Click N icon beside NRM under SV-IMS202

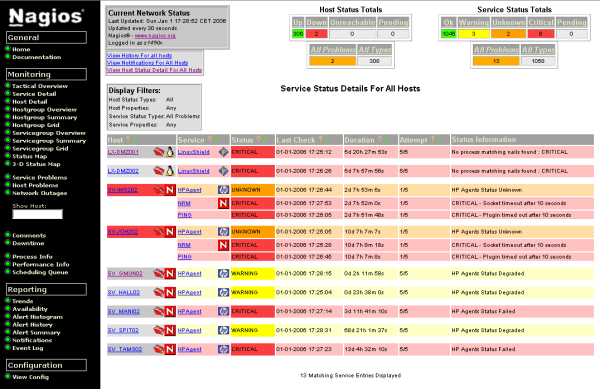coord(223,203)
